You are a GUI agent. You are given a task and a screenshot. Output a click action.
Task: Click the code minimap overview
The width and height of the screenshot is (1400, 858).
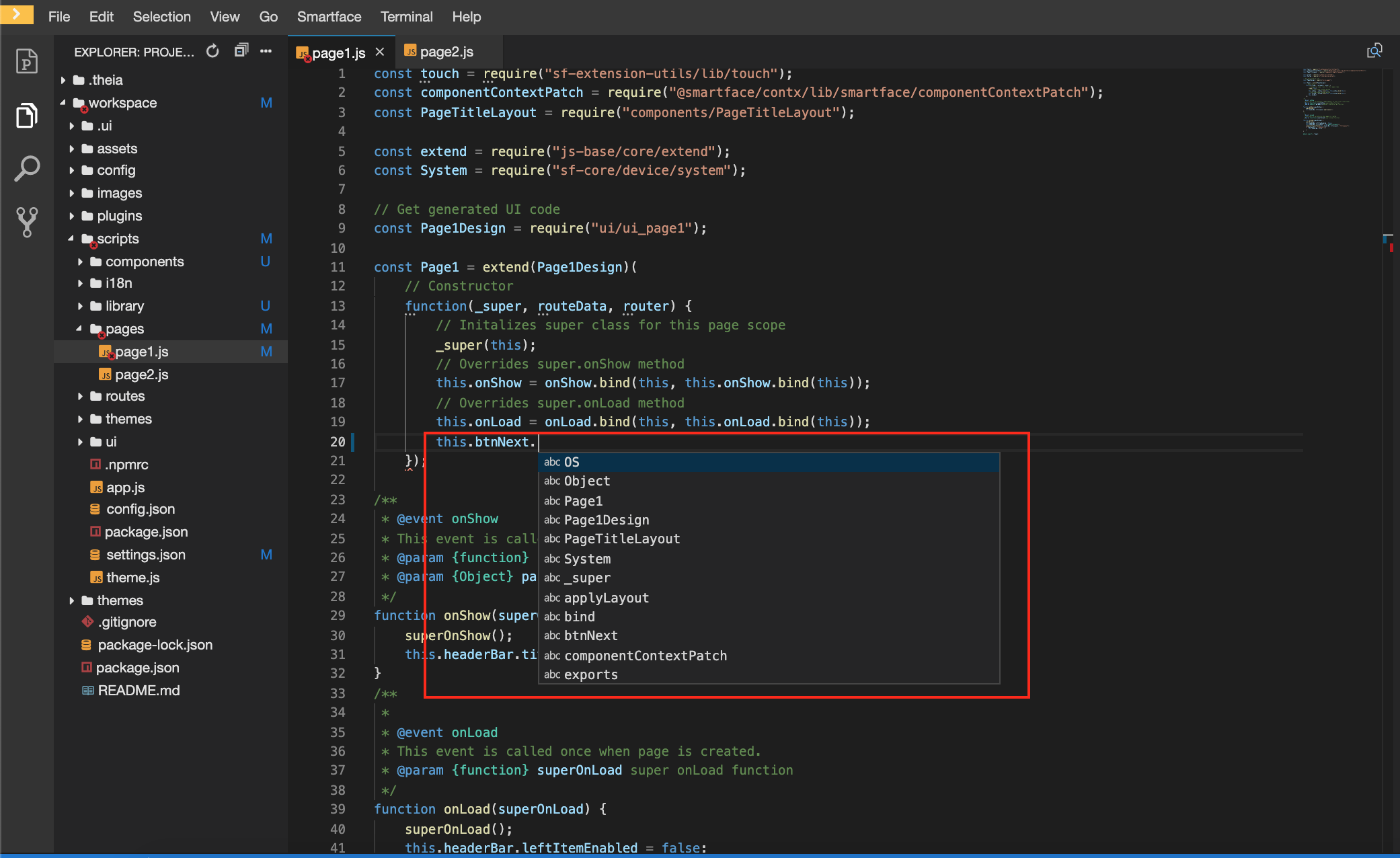[1335, 101]
